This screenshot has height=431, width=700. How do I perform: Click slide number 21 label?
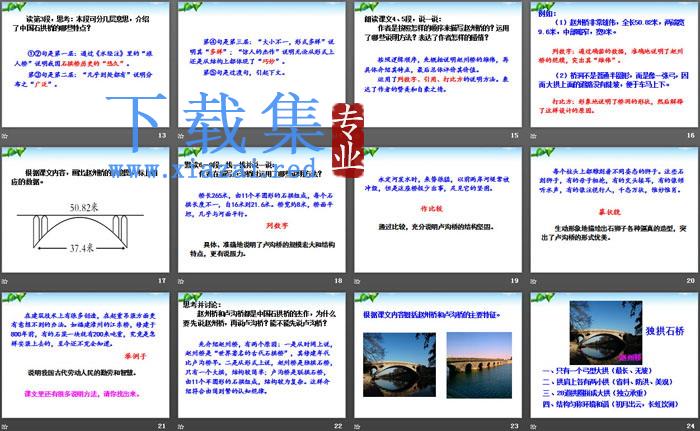coord(162,426)
